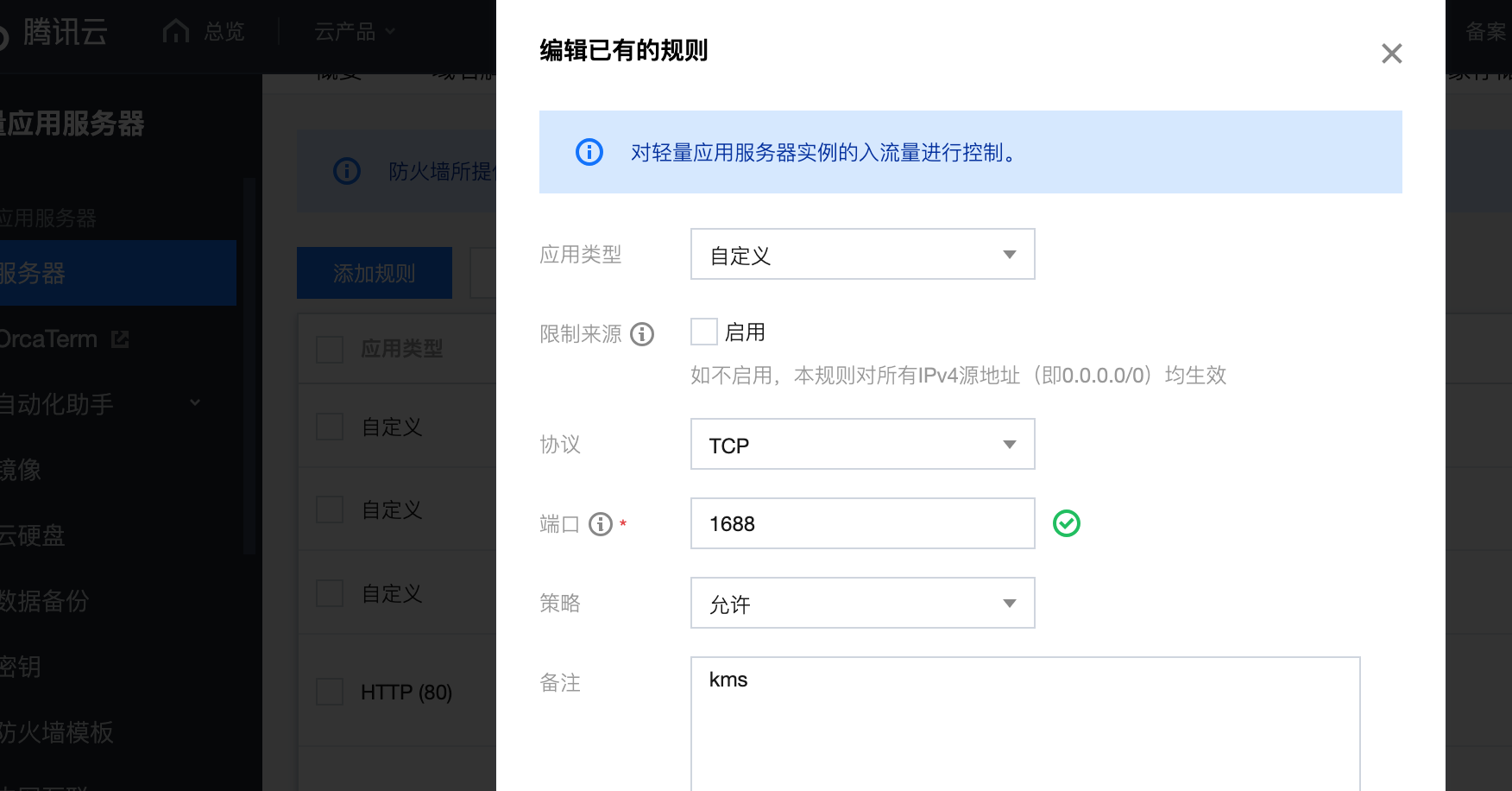
Task: Expand the 云产品 menu in top bar
Action: (354, 32)
